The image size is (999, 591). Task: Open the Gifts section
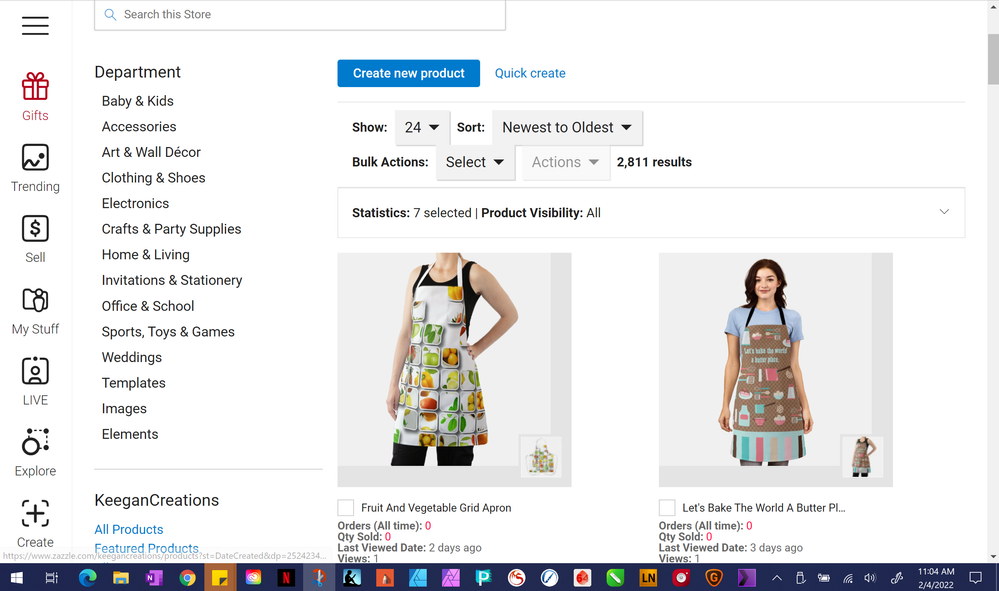pyautogui.click(x=35, y=97)
